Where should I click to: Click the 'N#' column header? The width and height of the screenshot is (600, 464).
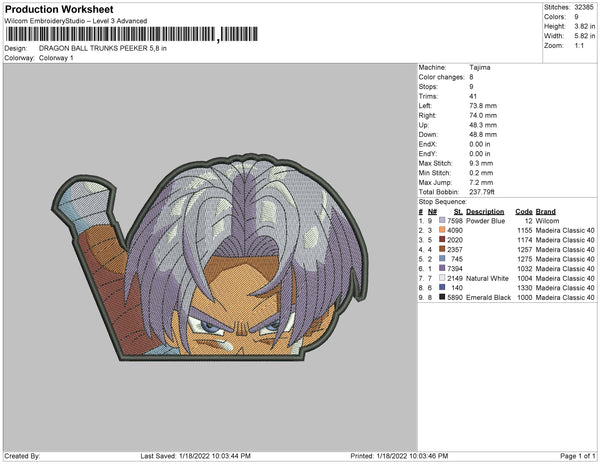pyautogui.click(x=432, y=212)
